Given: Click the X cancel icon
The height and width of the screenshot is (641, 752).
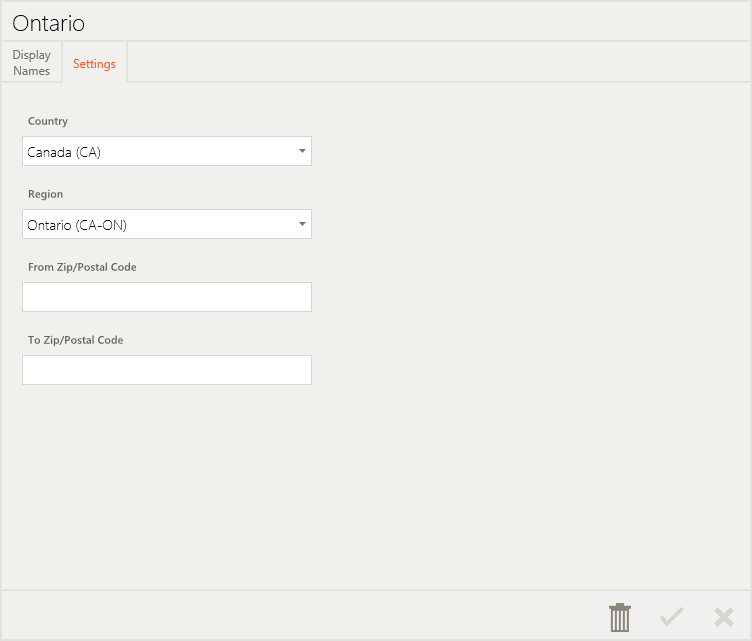Looking at the screenshot, I should coord(724,617).
